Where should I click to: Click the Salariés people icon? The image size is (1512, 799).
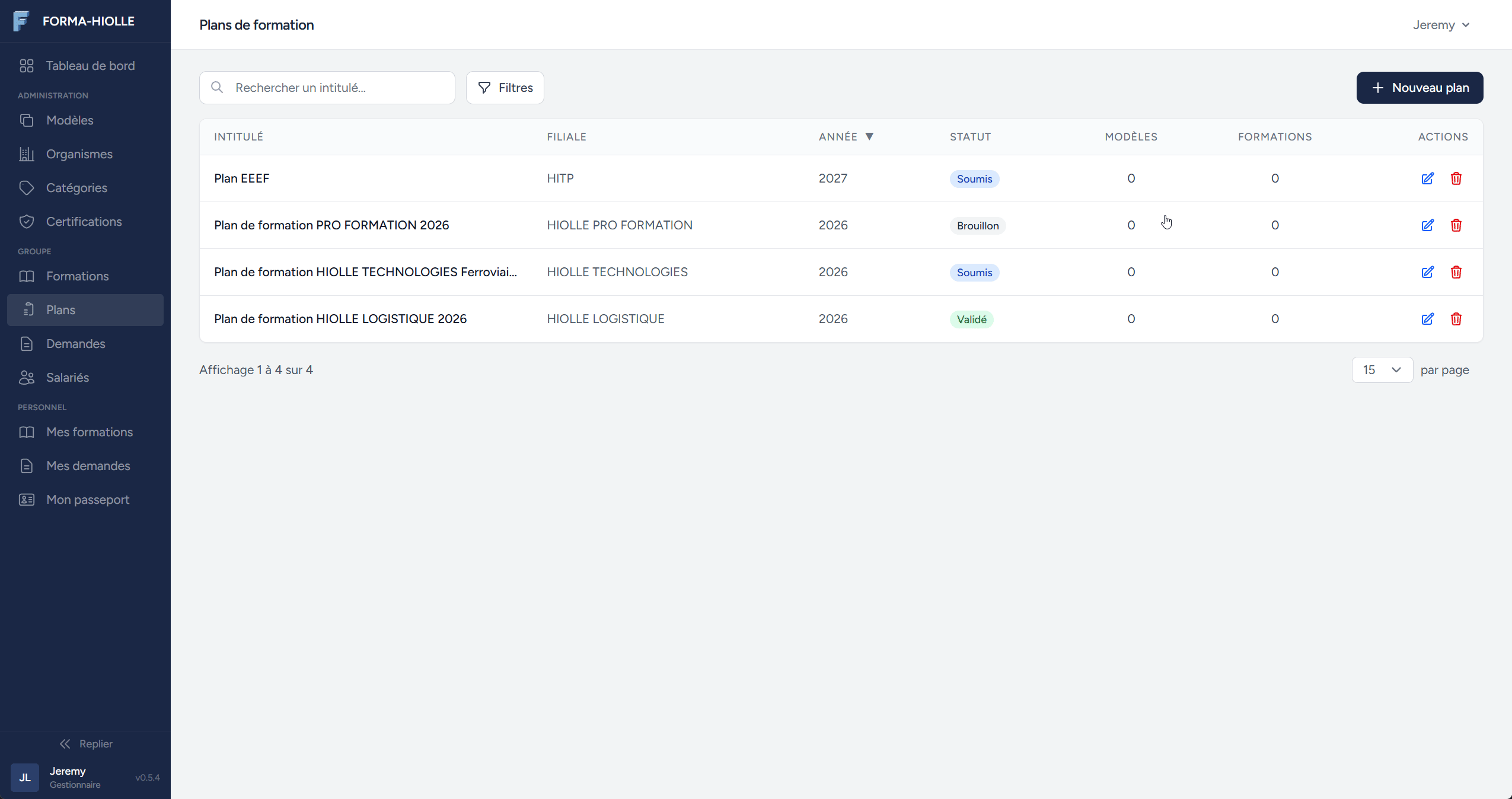(x=27, y=378)
